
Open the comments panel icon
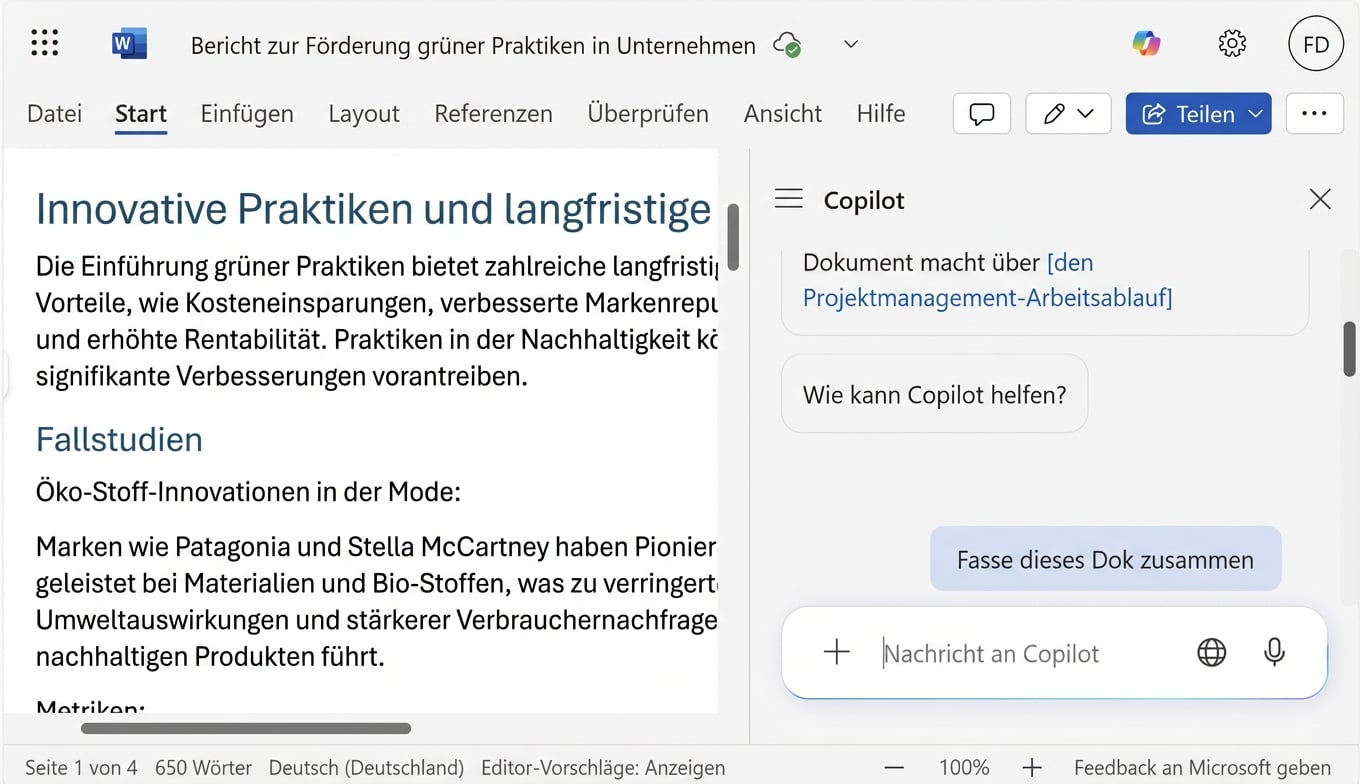pos(981,113)
